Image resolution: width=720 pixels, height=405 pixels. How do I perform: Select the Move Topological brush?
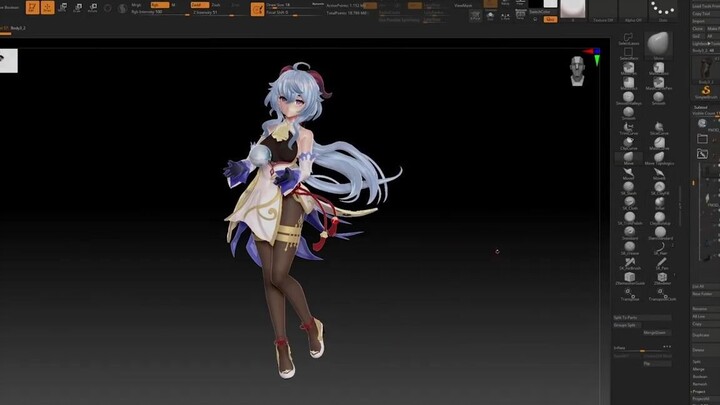(x=659, y=158)
